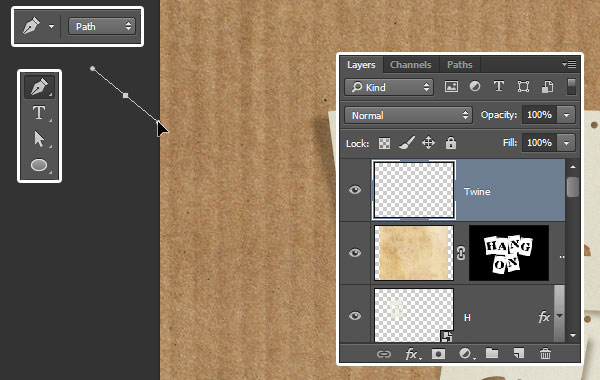The width and height of the screenshot is (600, 380).
Task: Switch to the Layers tab
Action: tap(361, 65)
